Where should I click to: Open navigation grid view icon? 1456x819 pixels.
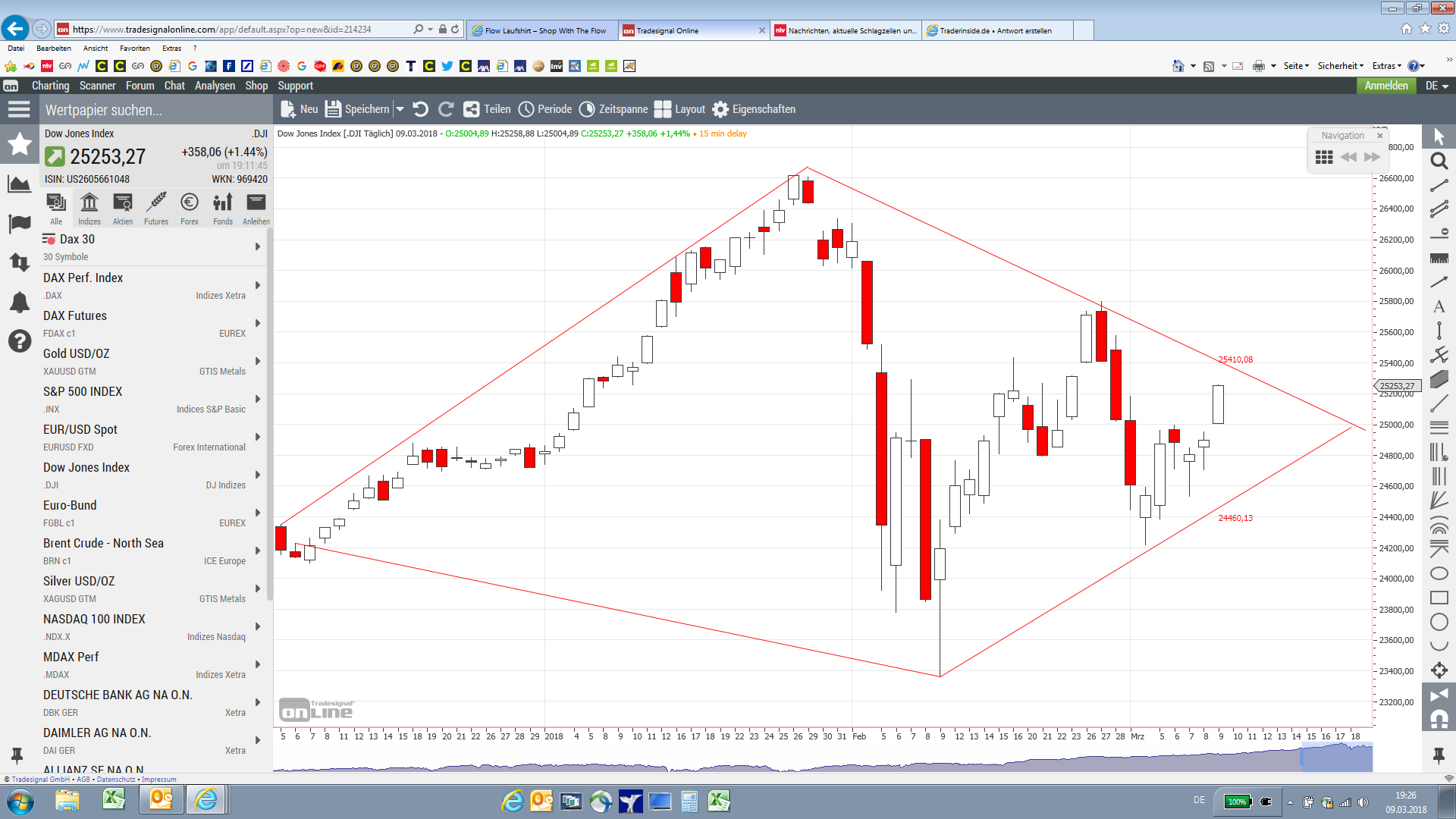click(1324, 157)
